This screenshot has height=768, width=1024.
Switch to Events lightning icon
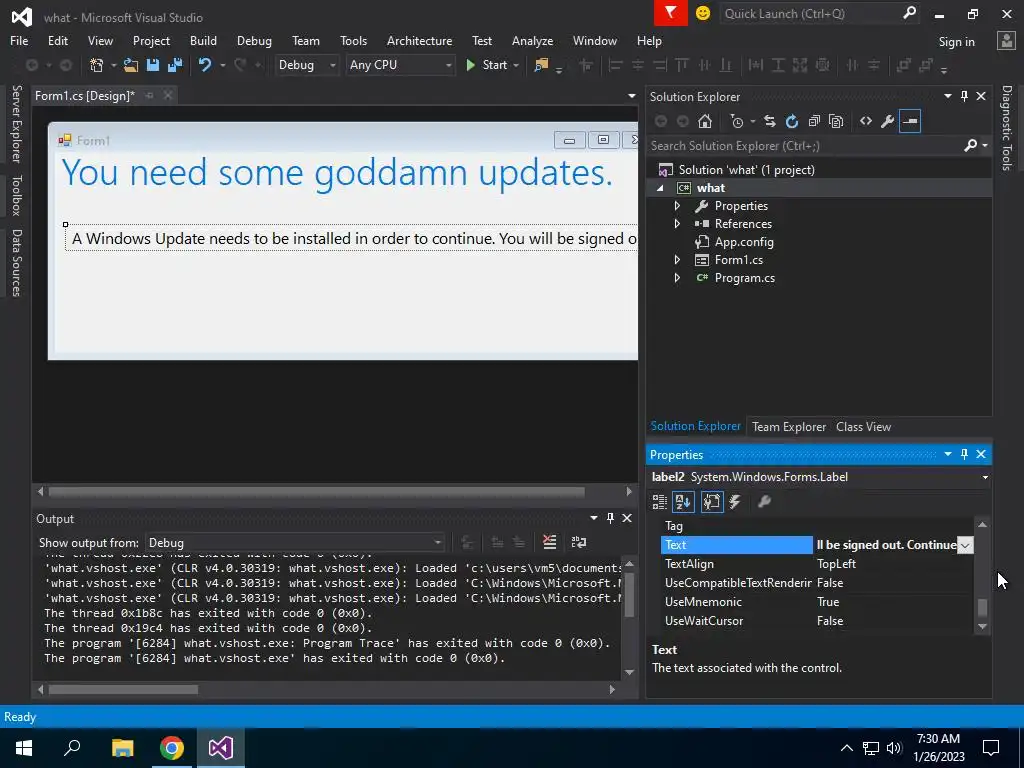tap(735, 502)
